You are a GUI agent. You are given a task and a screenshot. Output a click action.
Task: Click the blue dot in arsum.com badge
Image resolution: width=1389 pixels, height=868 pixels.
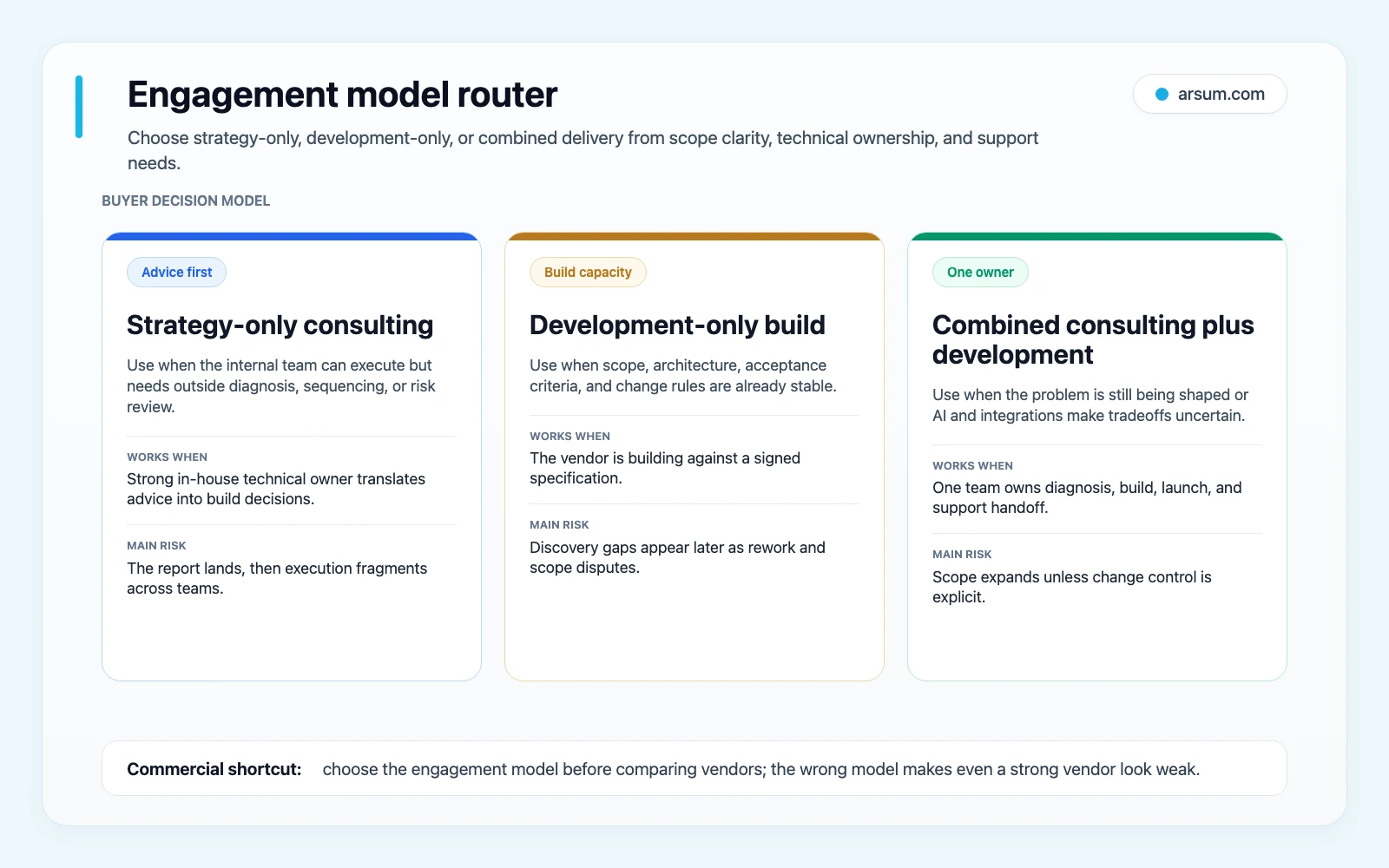click(x=1162, y=94)
